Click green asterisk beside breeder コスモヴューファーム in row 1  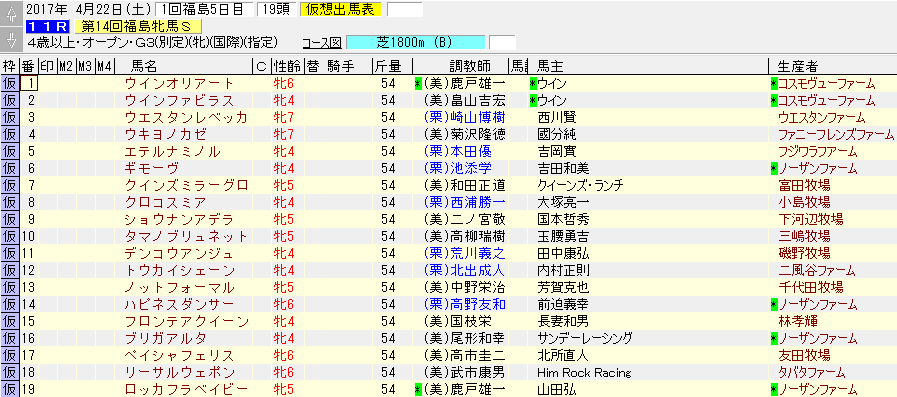773,84
